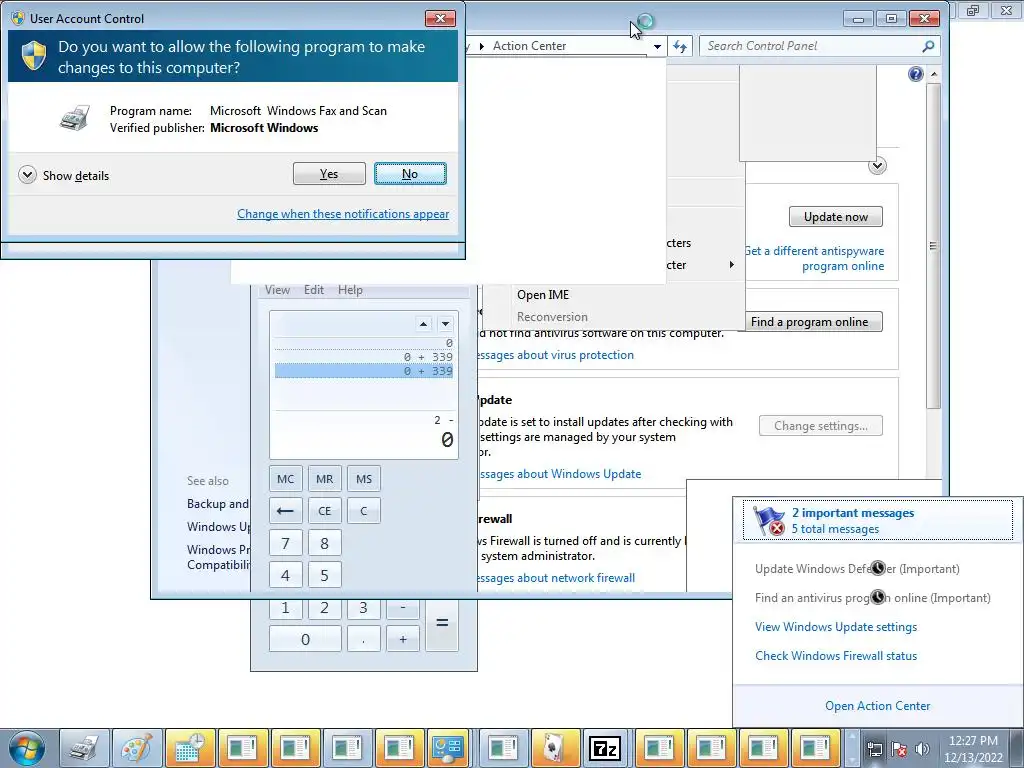Open 7-Zip from the taskbar

coord(605,748)
